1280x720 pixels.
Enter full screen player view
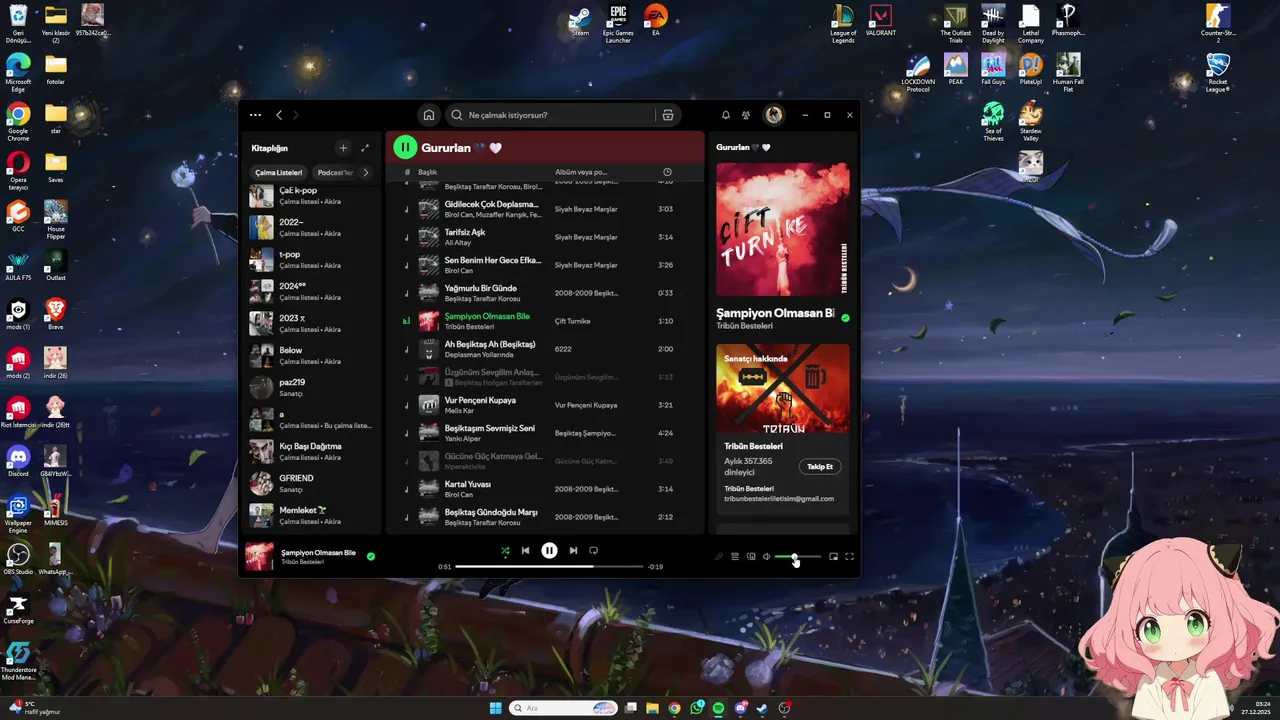[850, 557]
